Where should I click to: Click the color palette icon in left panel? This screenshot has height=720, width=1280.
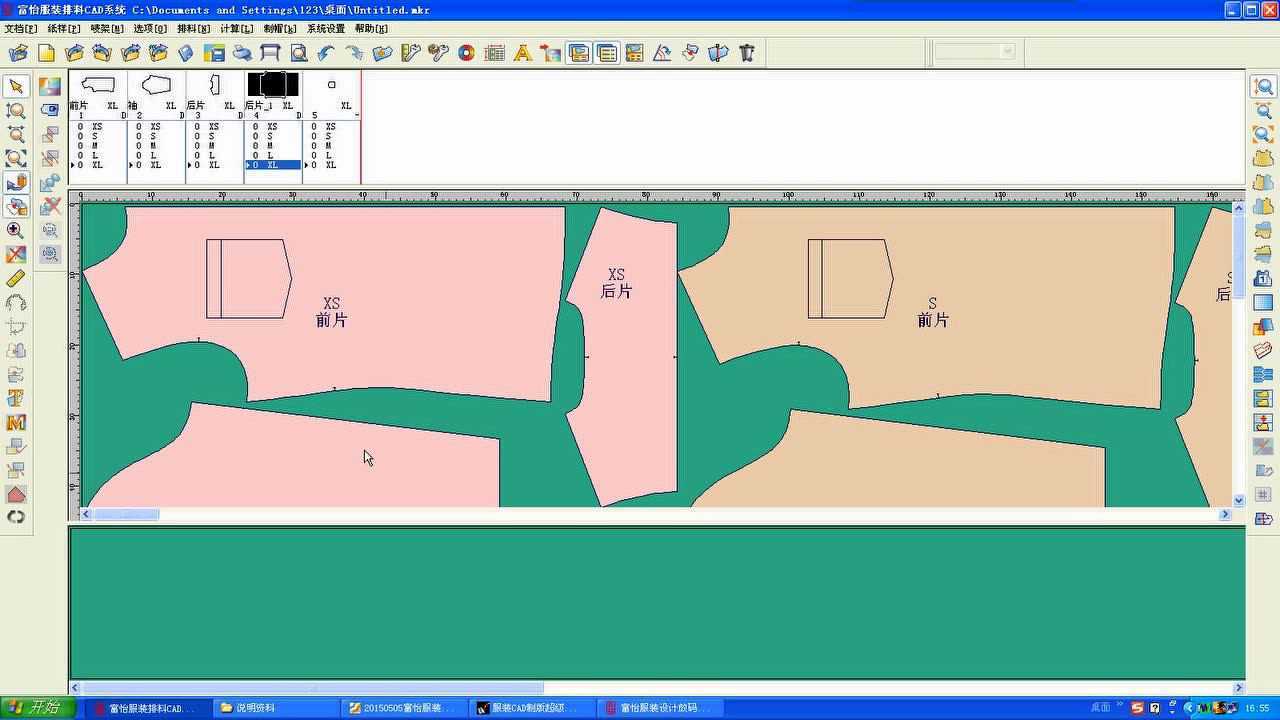coord(50,87)
